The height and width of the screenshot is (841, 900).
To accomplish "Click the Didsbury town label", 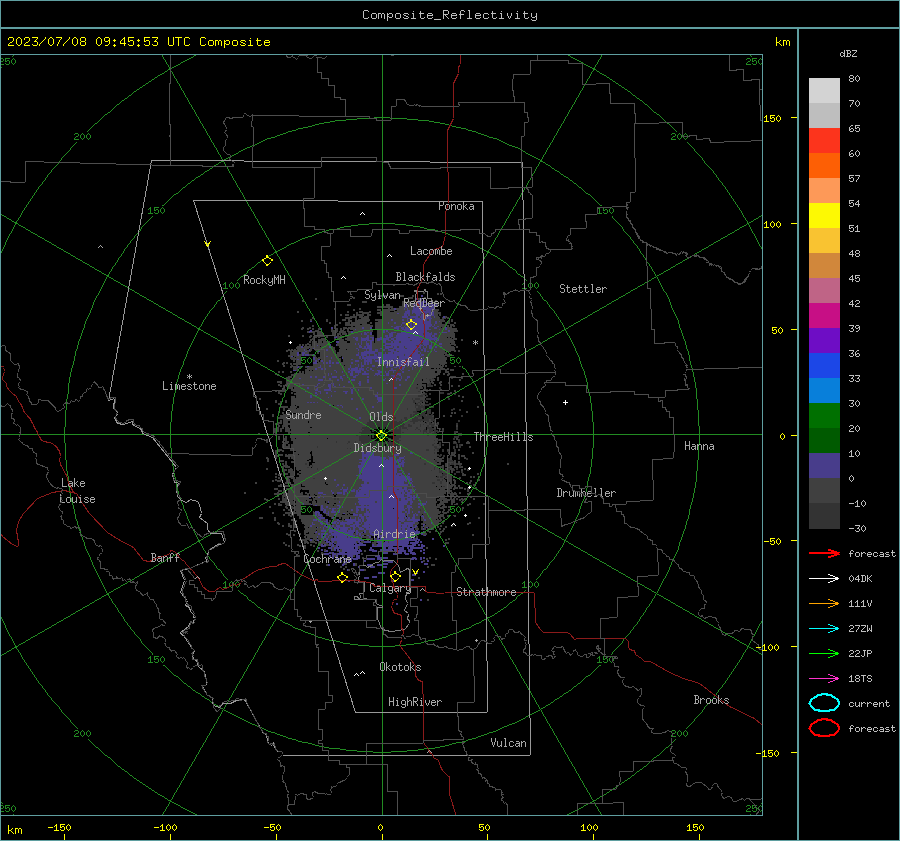I will tap(377, 448).
